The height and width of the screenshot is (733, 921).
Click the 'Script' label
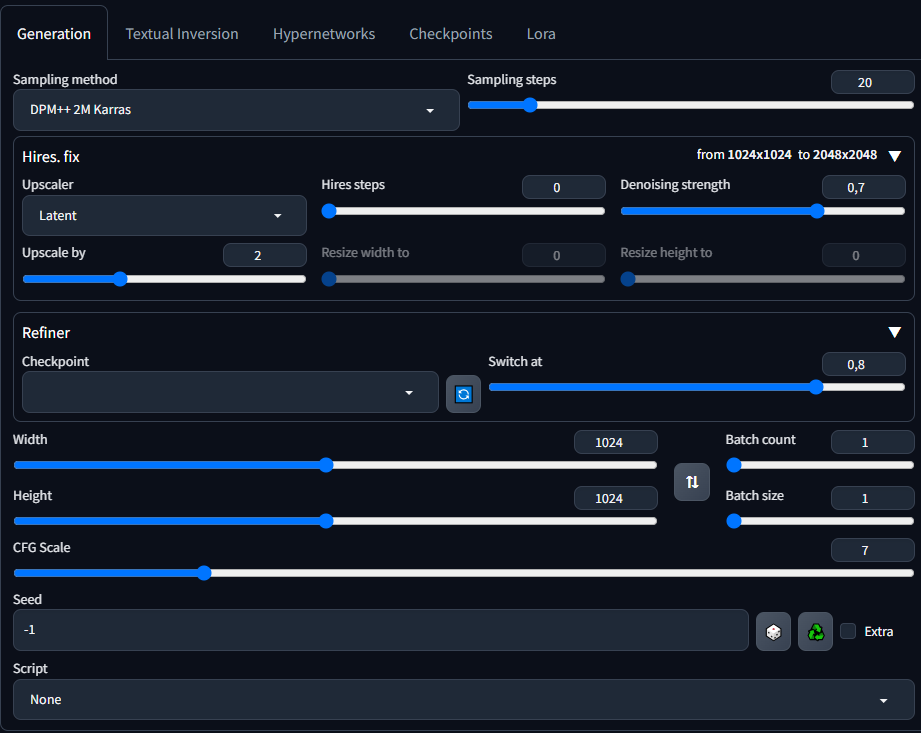coord(31,668)
